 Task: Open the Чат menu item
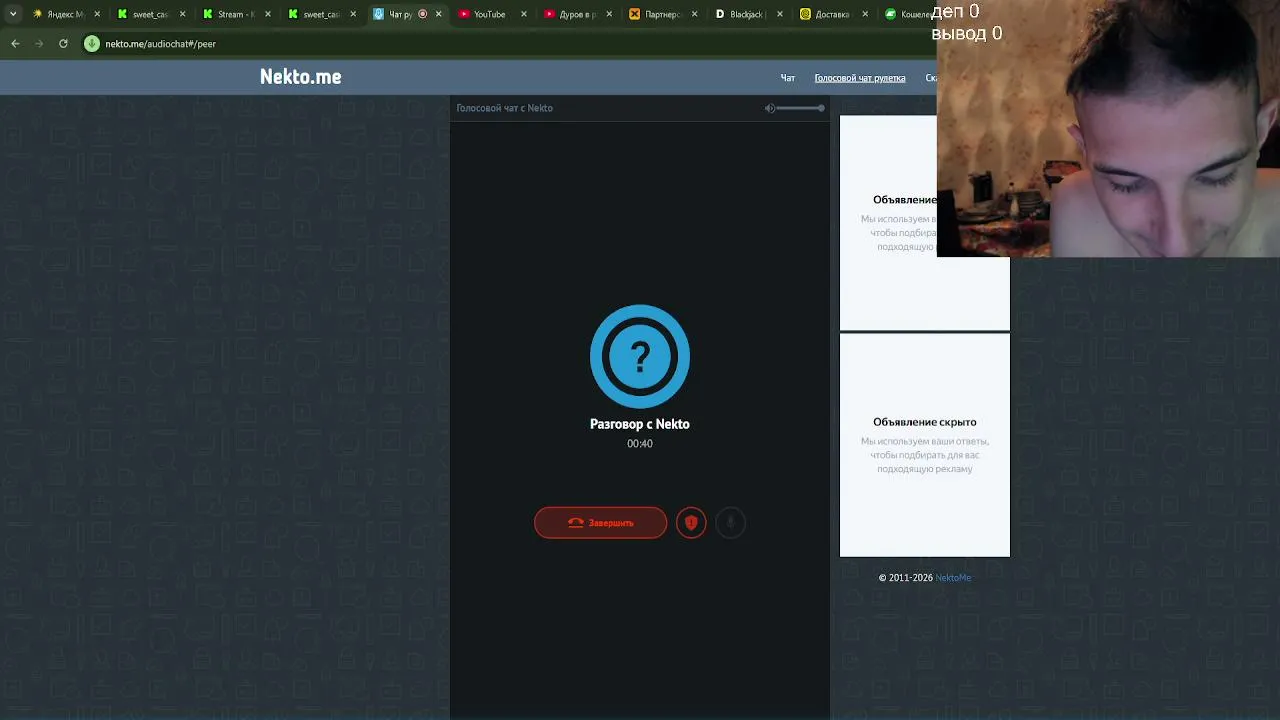(x=788, y=78)
